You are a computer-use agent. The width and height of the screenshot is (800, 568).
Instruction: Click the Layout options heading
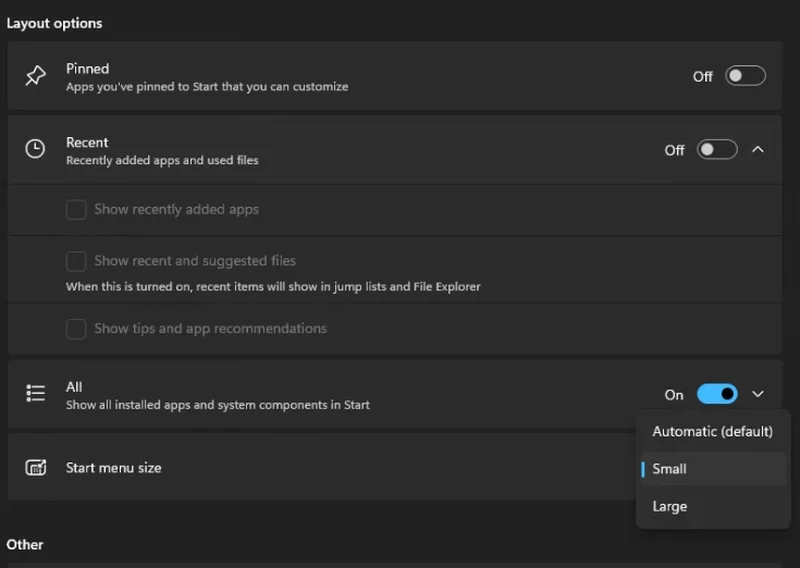tap(54, 23)
